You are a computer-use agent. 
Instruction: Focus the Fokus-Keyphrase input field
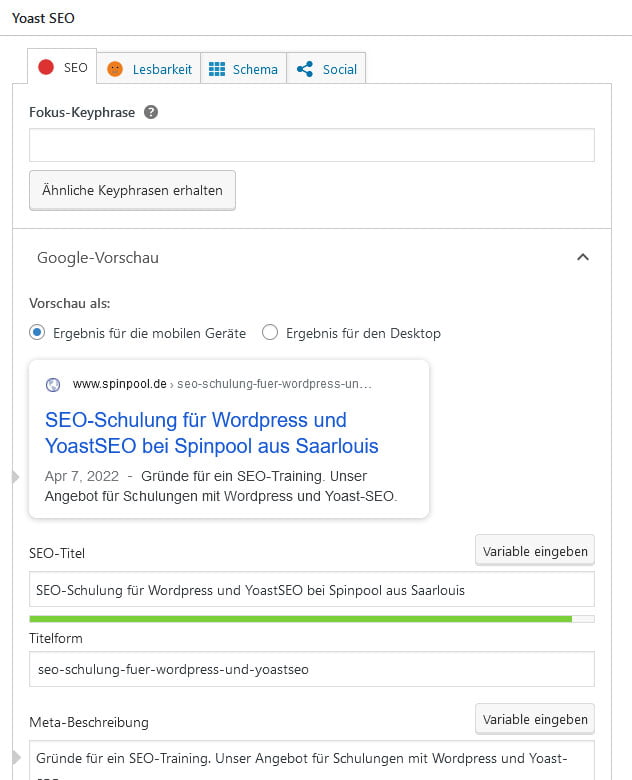click(x=312, y=145)
